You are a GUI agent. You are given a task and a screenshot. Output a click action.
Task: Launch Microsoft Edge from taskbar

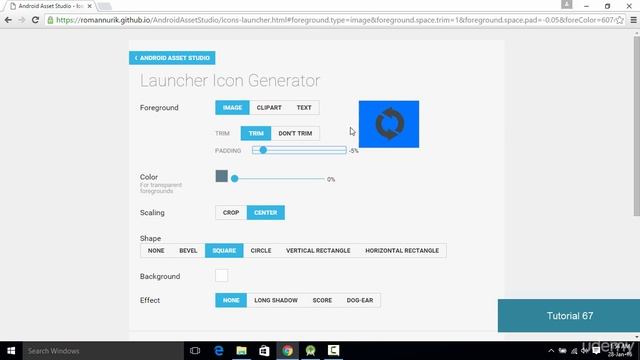(x=219, y=351)
